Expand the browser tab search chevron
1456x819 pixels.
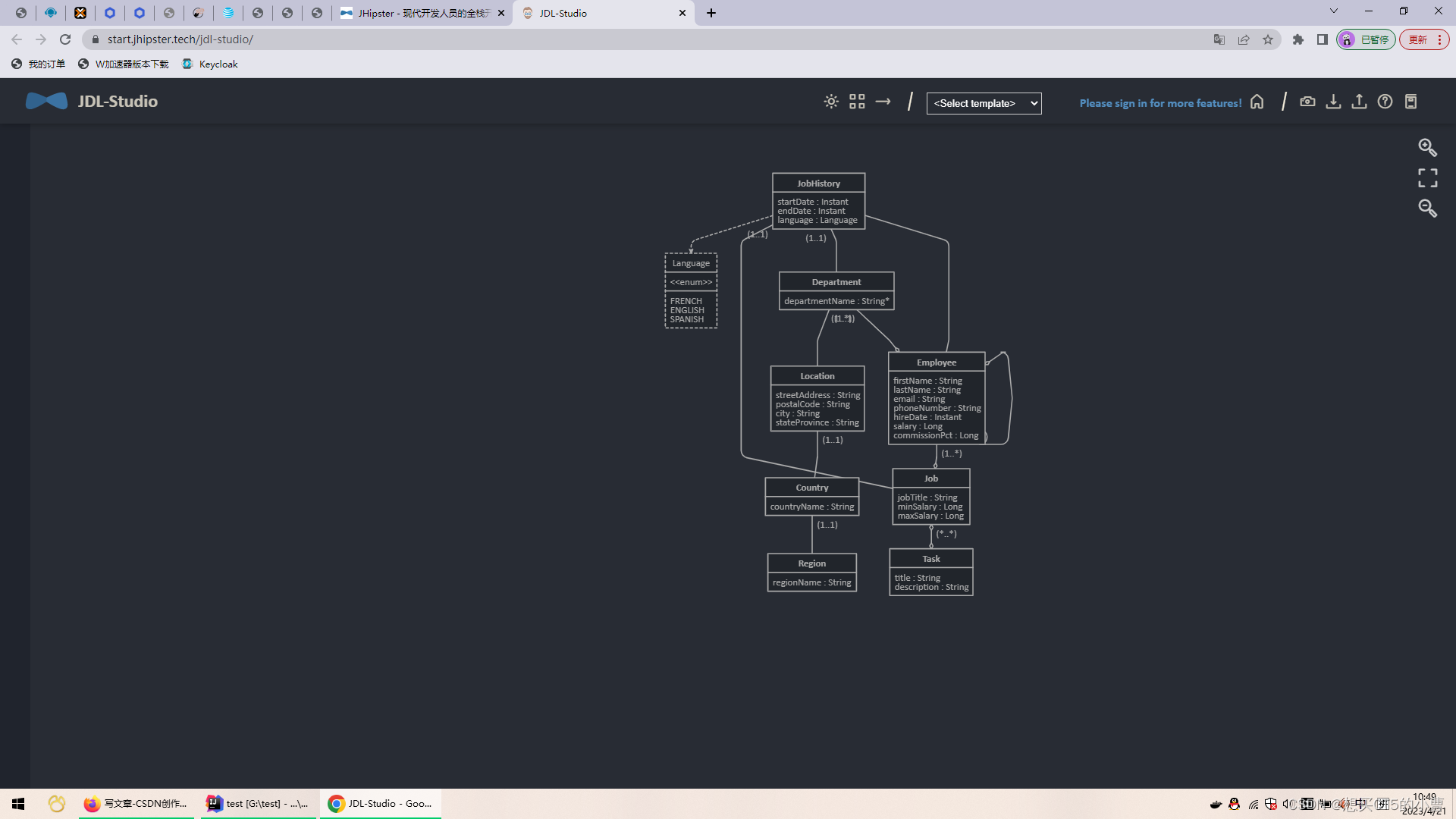coord(1333,11)
